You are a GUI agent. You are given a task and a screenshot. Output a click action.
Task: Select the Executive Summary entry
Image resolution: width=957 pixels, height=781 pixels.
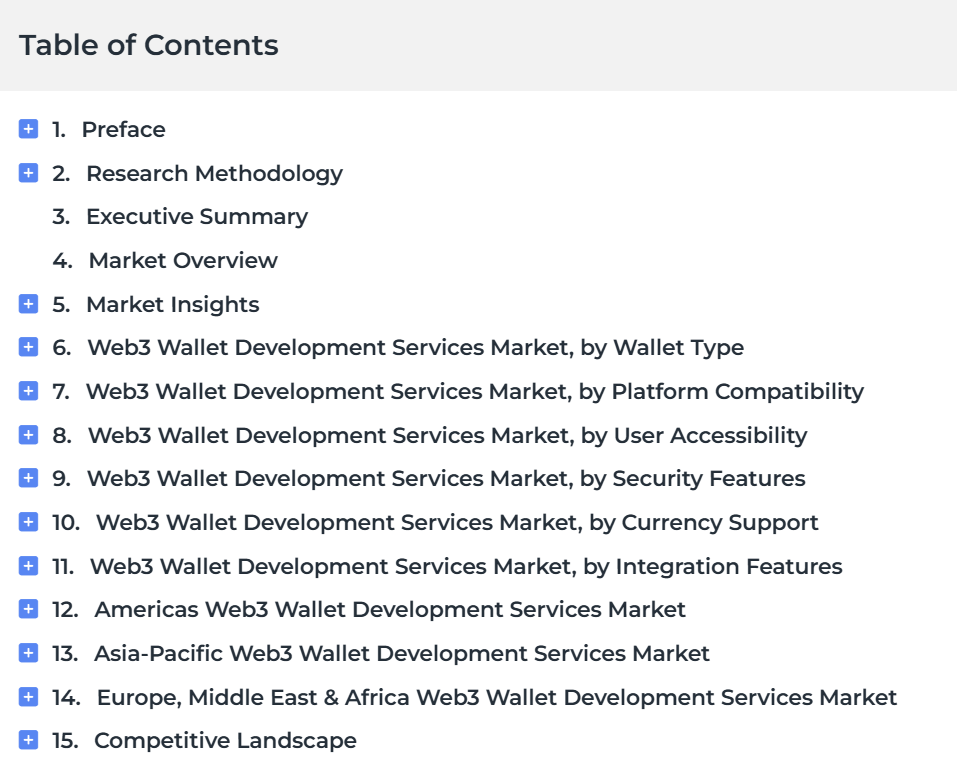(196, 217)
